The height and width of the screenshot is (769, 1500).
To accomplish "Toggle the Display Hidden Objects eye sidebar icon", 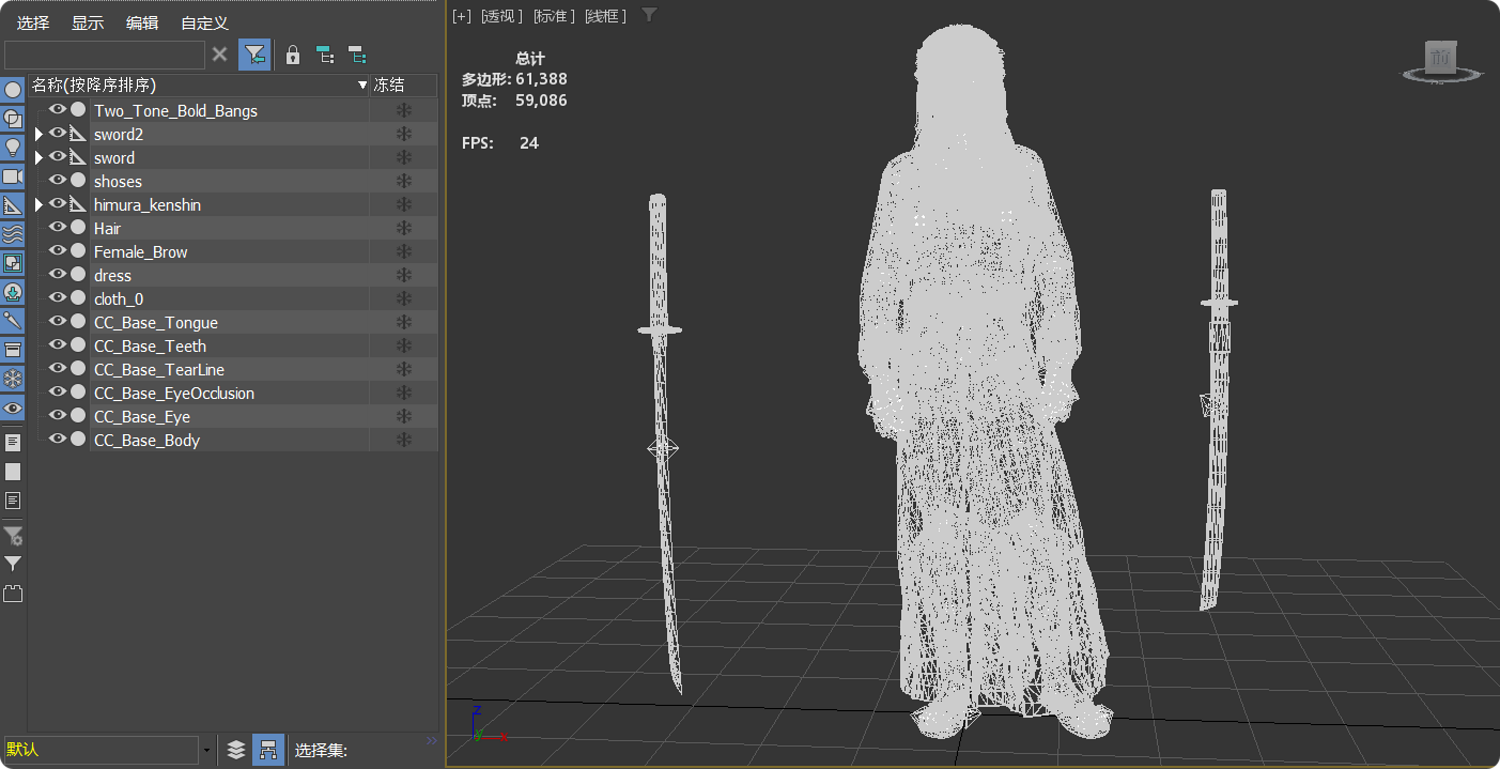I will (x=12, y=408).
